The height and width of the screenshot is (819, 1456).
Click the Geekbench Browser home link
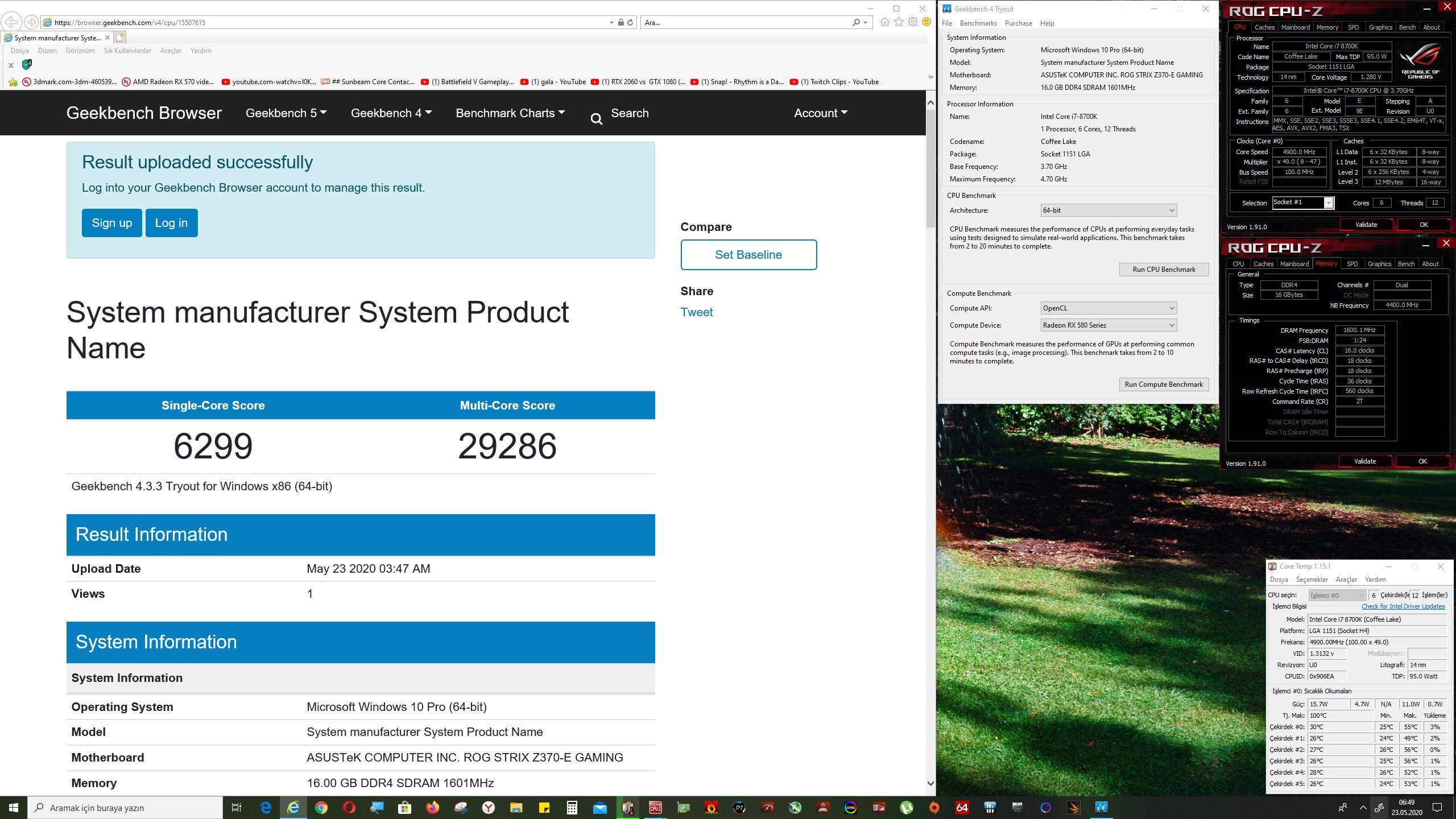coord(144,113)
